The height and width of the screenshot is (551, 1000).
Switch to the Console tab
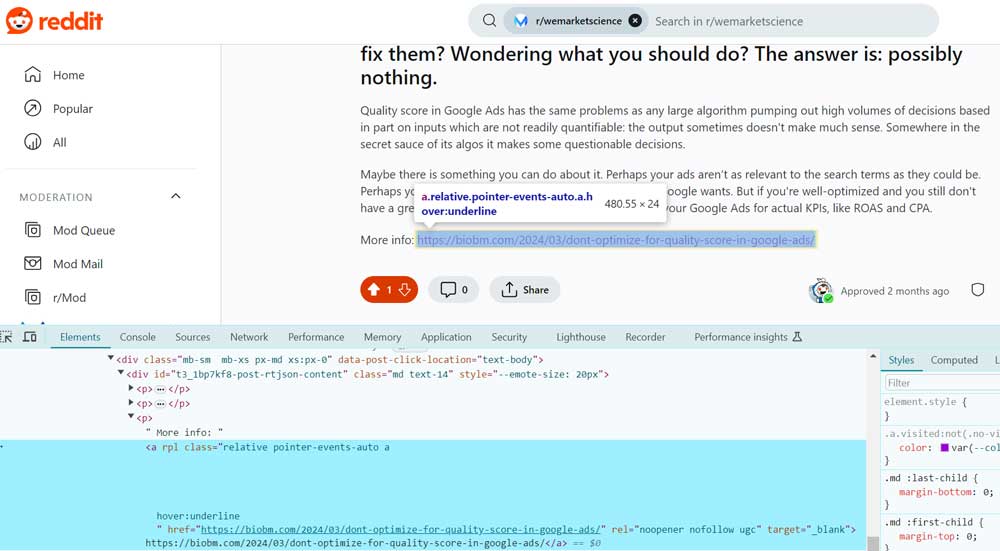point(137,337)
